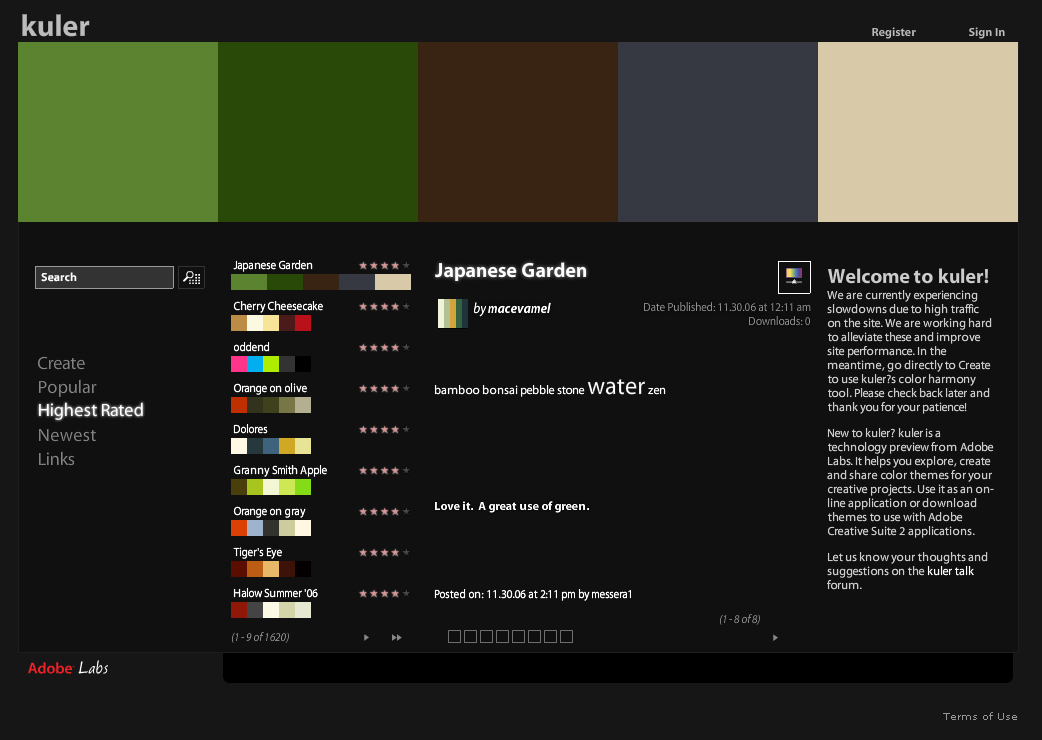This screenshot has width=1042, height=740.
Task: Click the 'bamboo' tag
Action: tap(457, 390)
